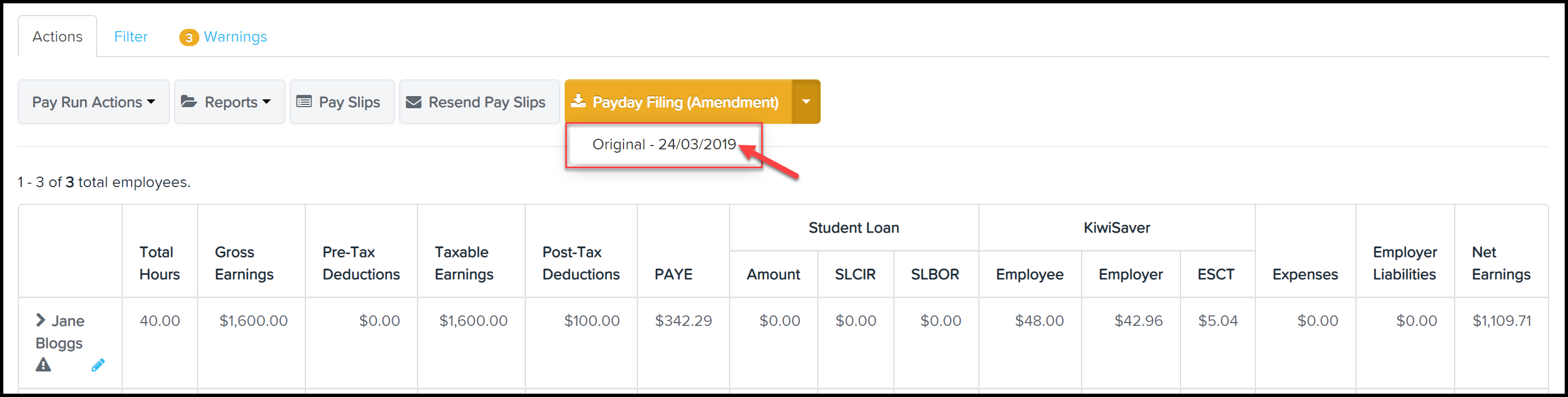
Task: Switch to the Filter tab
Action: (131, 37)
